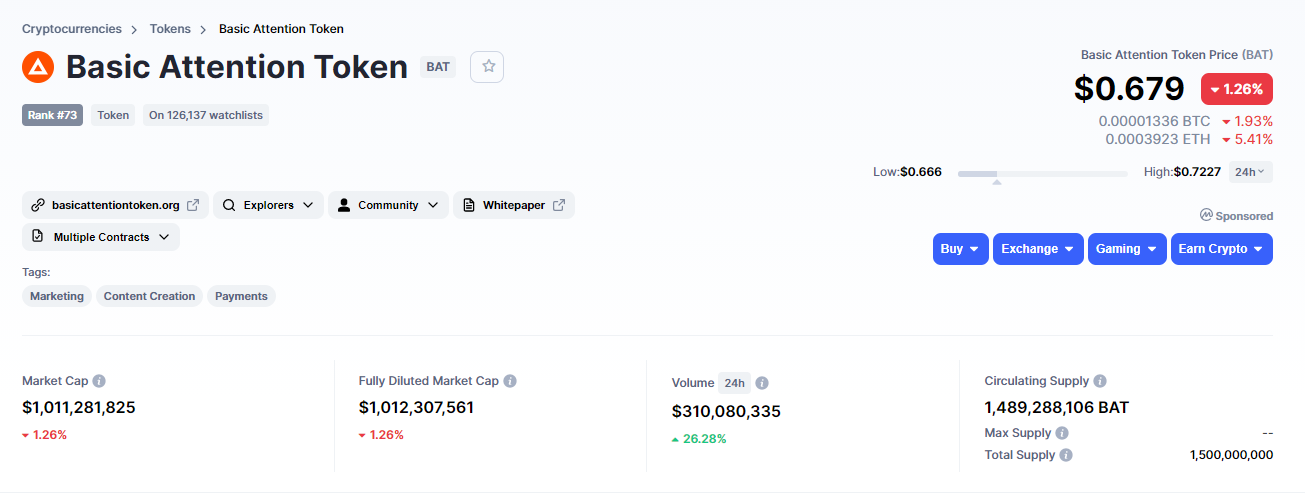The width and height of the screenshot is (1305, 500).
Task: Open the Whitepaper link
Action: [514, 205]
